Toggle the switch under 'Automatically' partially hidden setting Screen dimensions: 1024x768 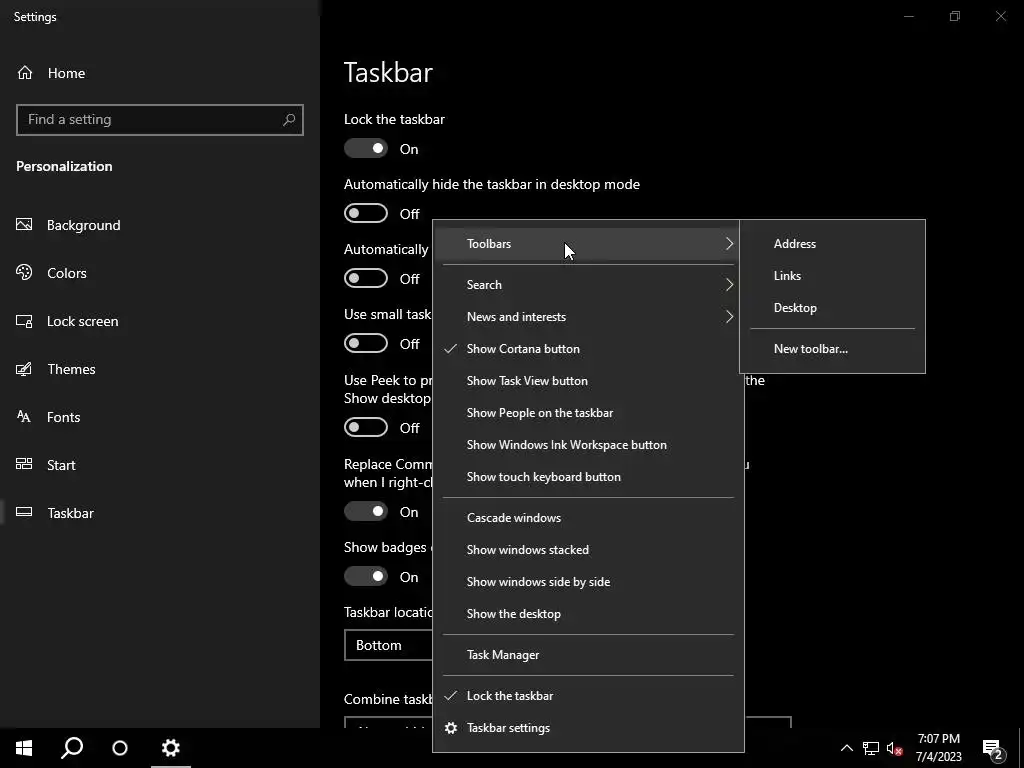[x=366, y=278]
